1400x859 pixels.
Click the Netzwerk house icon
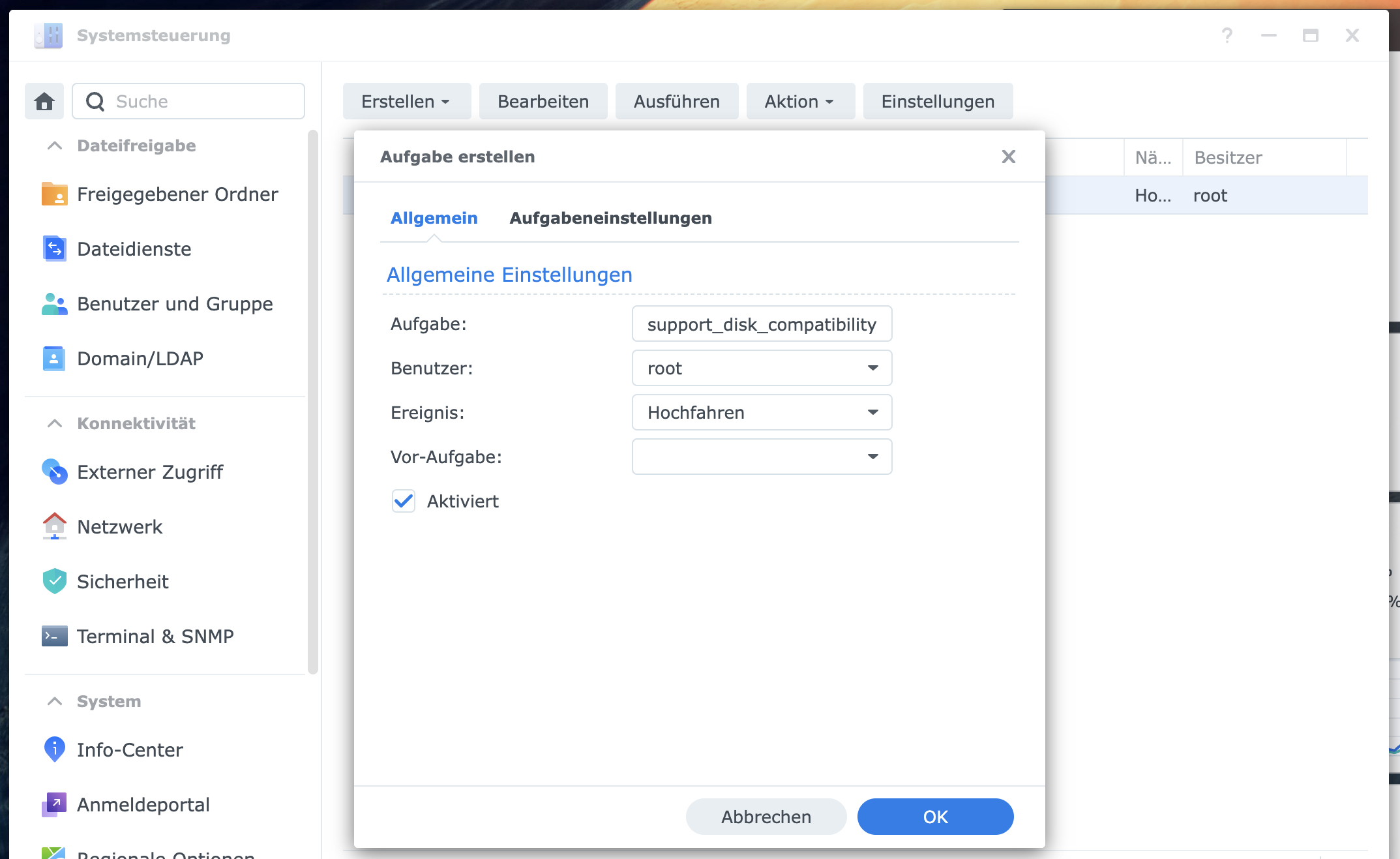tap(54, 526)
